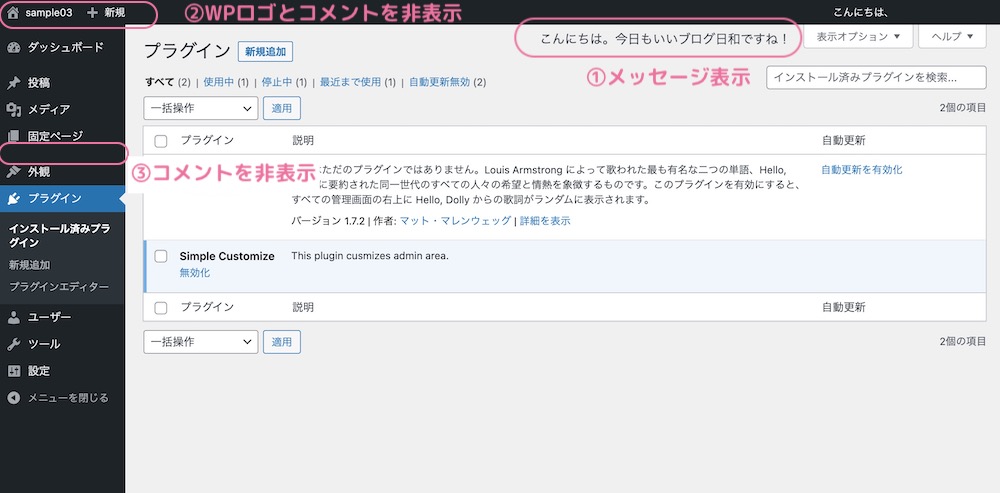Click the top 適用 button
Viewport: 1000px width, 493px height.
click(x=282, y=108)
